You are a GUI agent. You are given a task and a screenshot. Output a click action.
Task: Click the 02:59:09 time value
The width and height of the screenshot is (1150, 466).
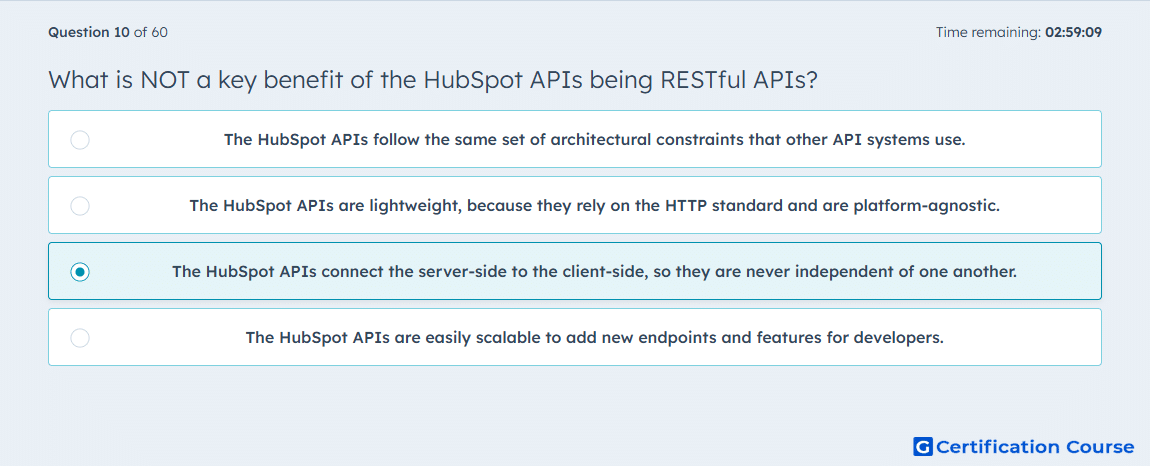[x=1074, y=32]
